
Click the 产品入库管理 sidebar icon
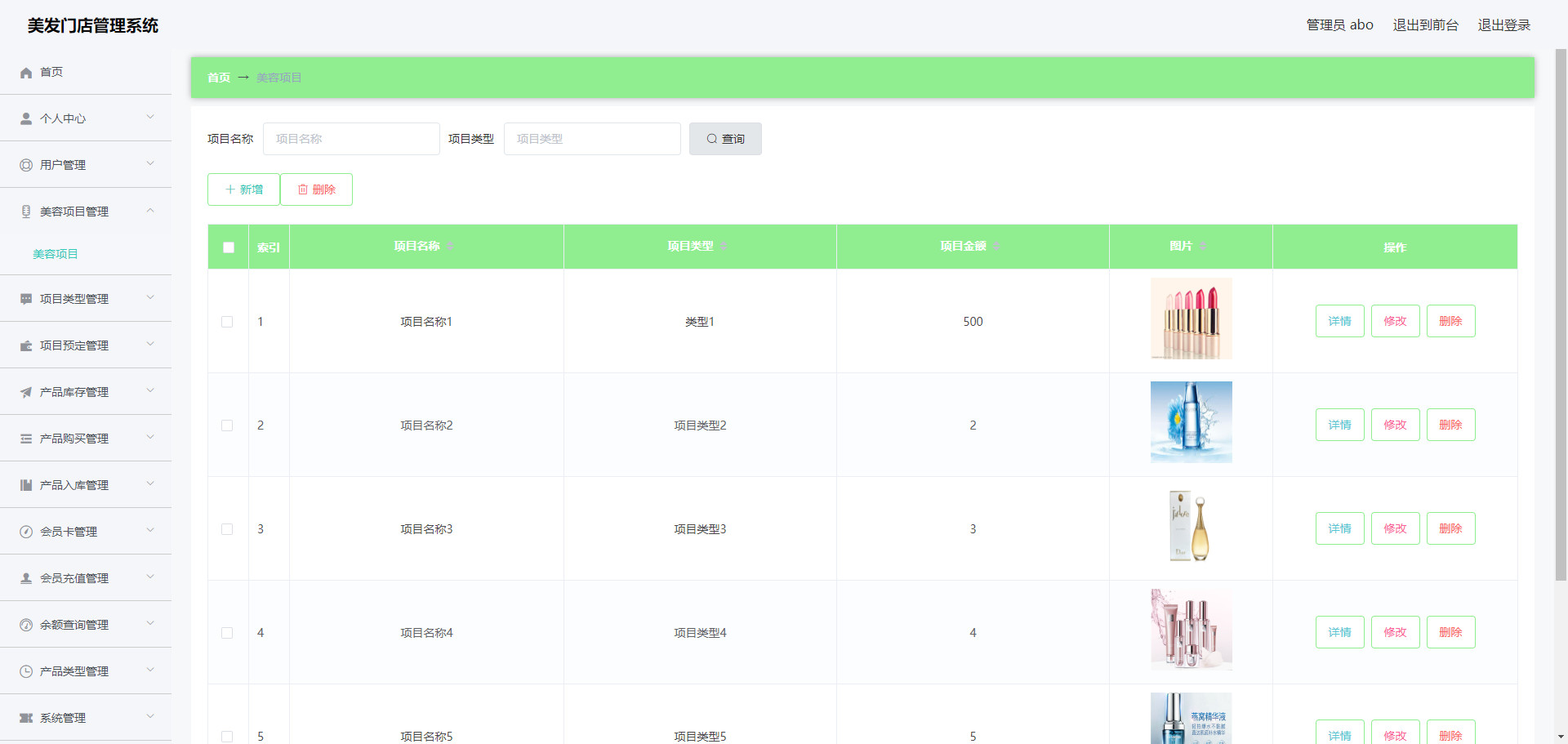pyautogui.click(x=26, y=485)
